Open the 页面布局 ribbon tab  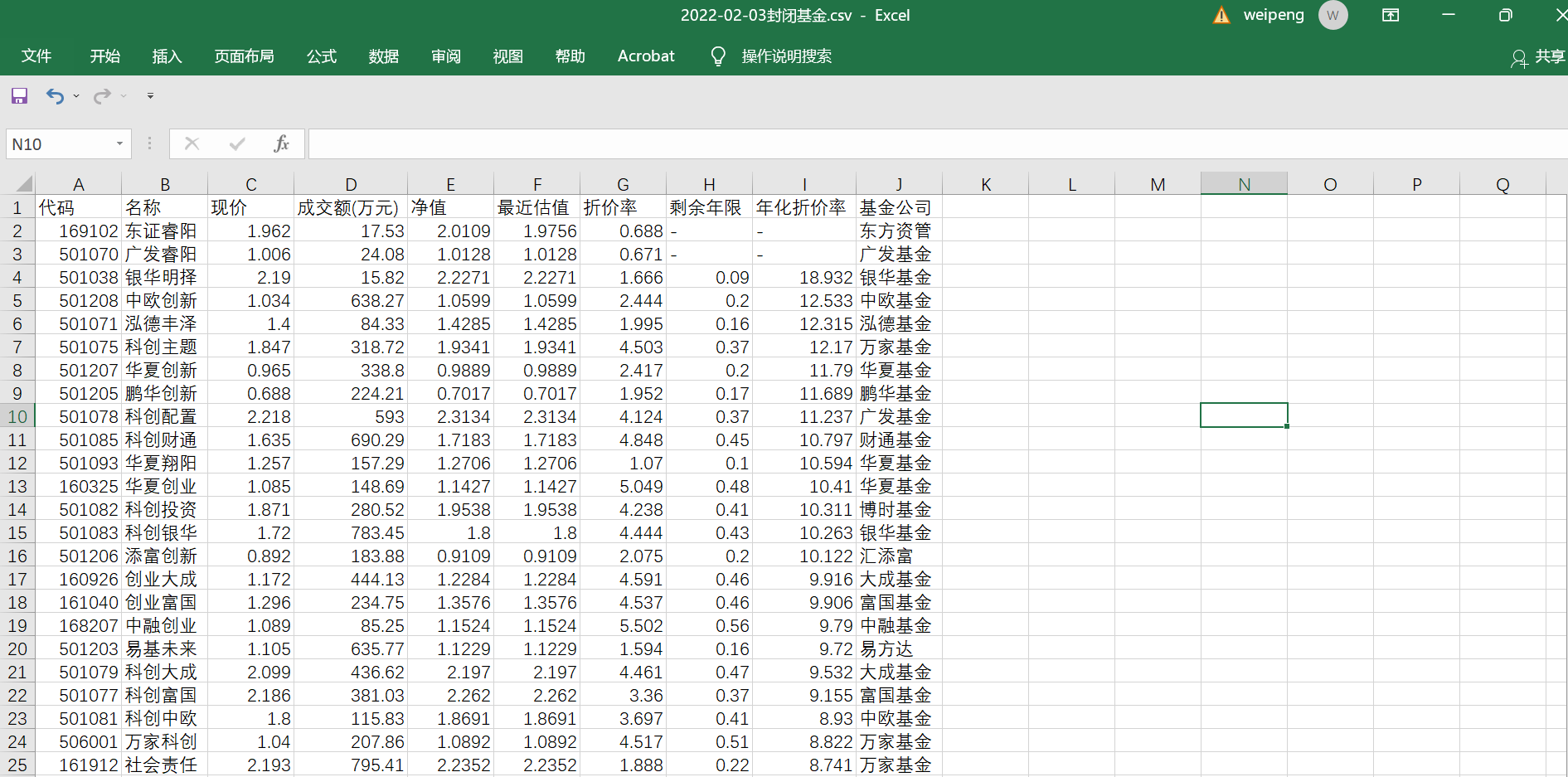click(x=244, y=56)
